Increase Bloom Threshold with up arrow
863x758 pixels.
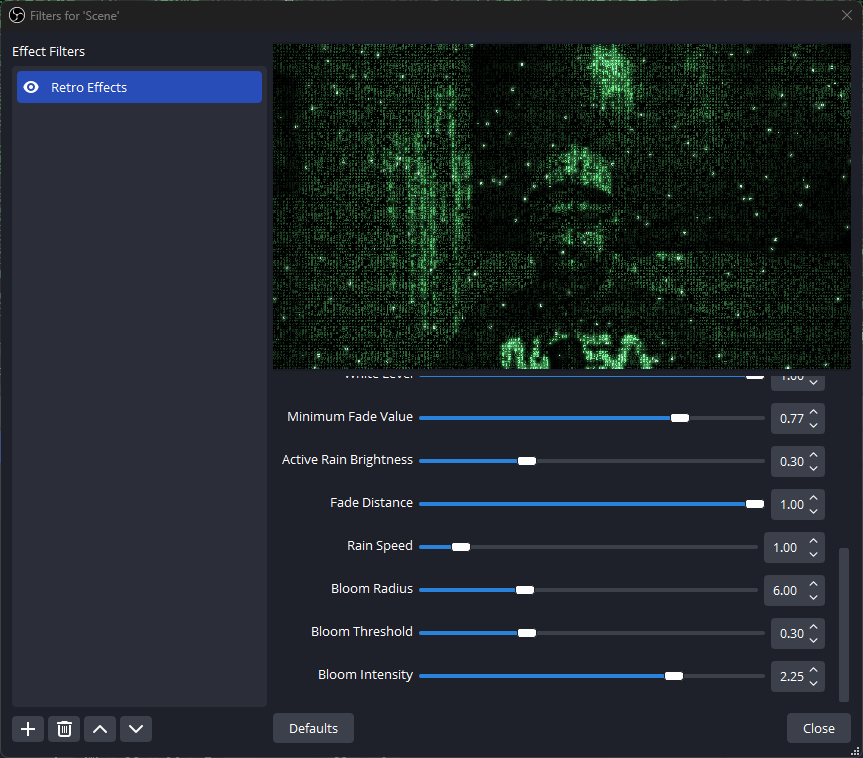813,626
